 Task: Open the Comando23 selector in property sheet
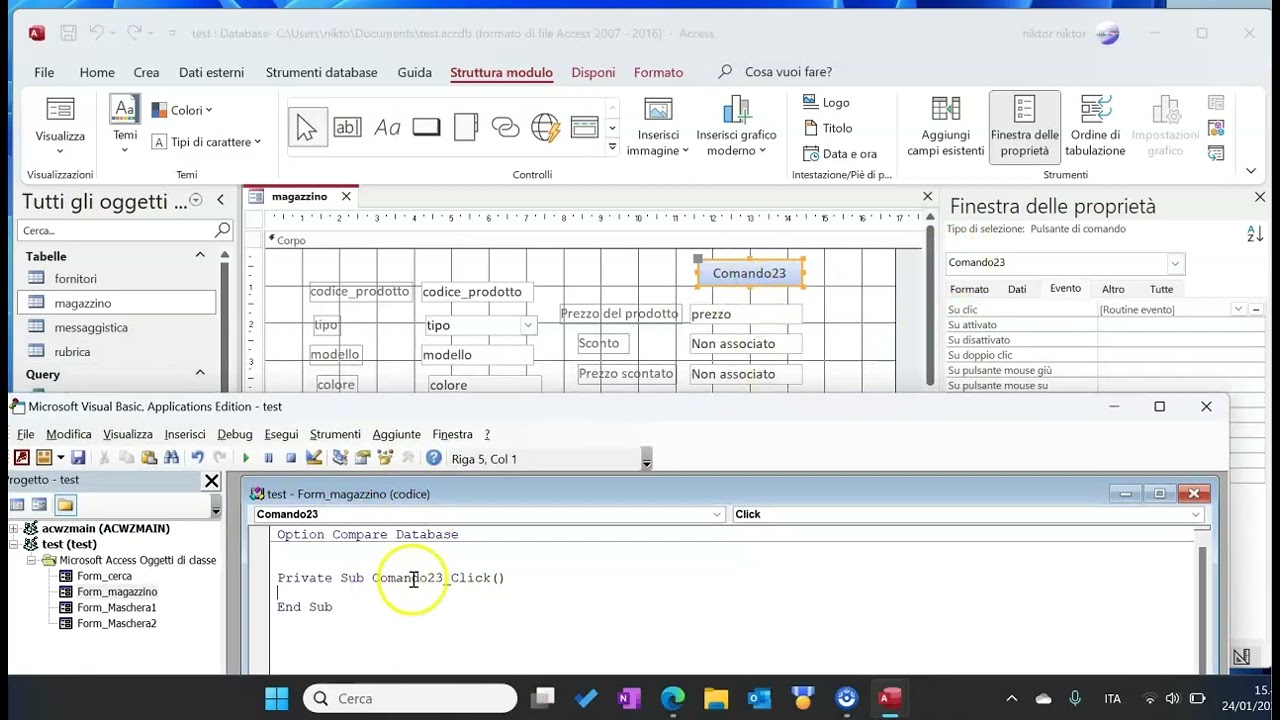pos(1175,263)
